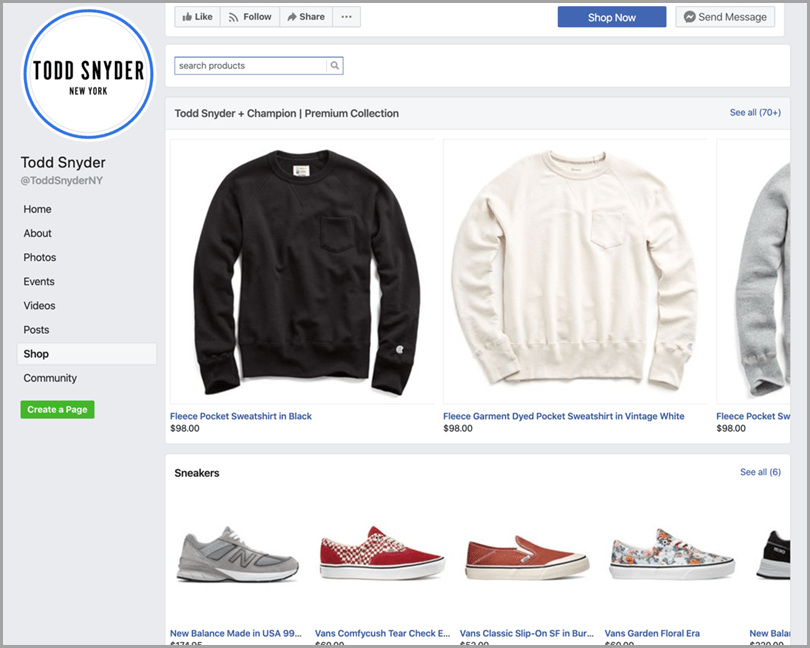Open the Videos section

click(39, 306)
